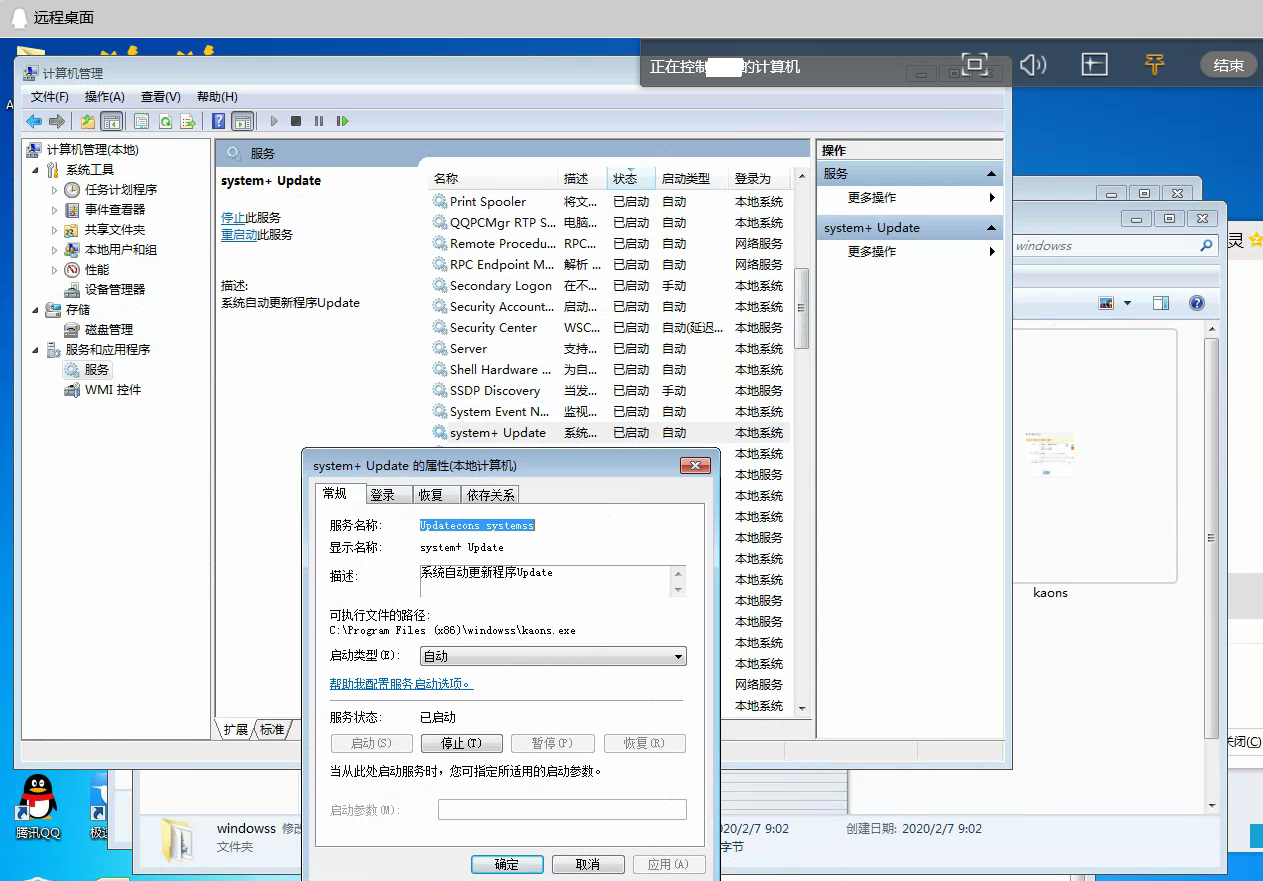Screen dimensions: 1263x881
Task: Click the Export list toolbar icon
Action: (x=187, y=121)
